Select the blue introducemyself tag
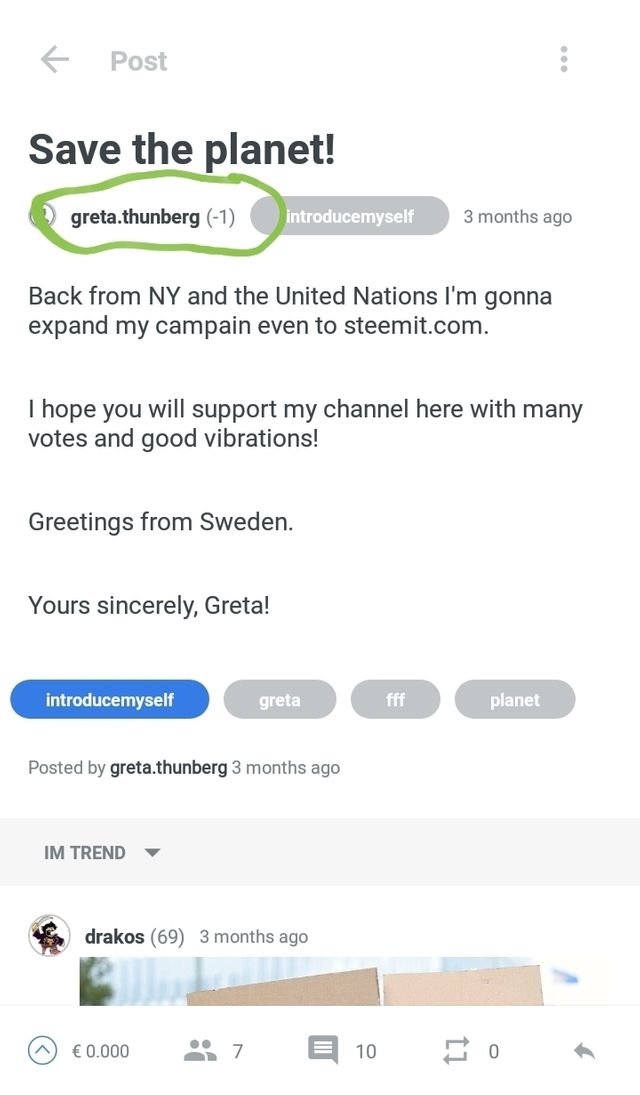This screenshot has width=640, height=1095. pyautogui.click(x=110, y=700)
